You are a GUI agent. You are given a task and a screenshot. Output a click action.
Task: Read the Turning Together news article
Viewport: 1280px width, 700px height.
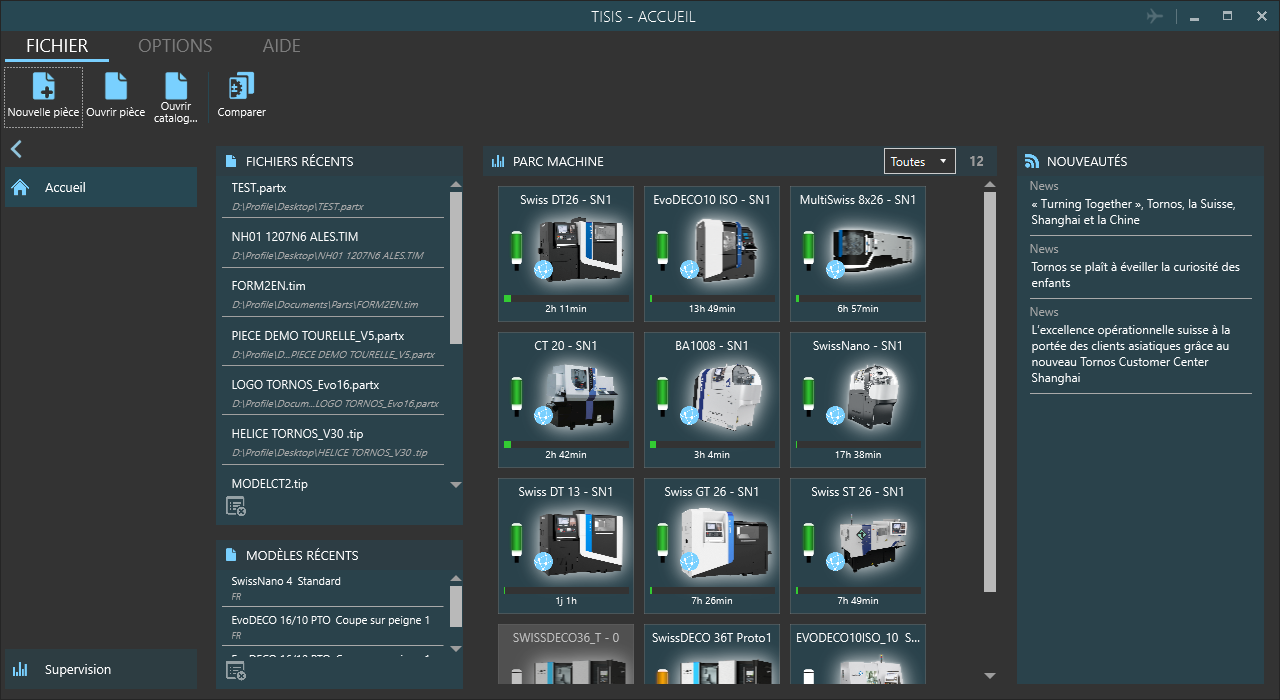(1133, 212)
